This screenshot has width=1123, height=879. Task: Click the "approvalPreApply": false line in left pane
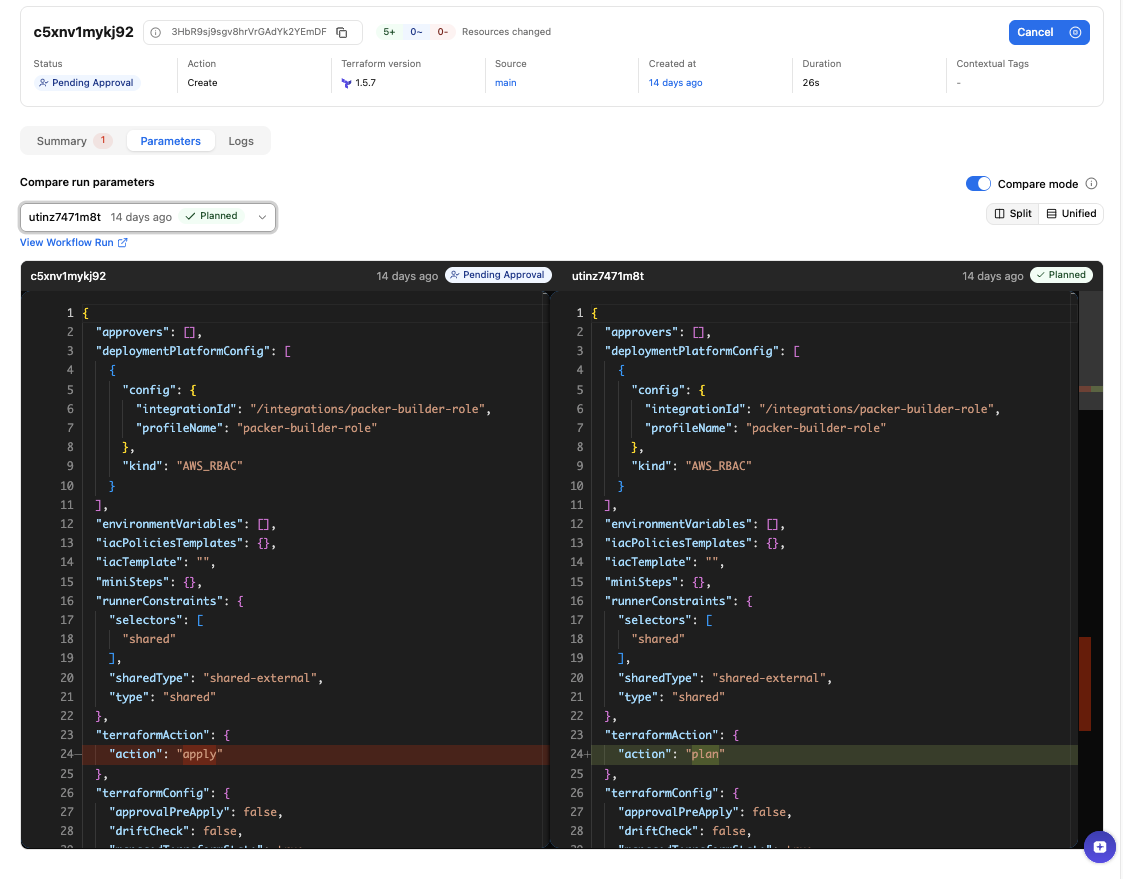click(196, 812)
